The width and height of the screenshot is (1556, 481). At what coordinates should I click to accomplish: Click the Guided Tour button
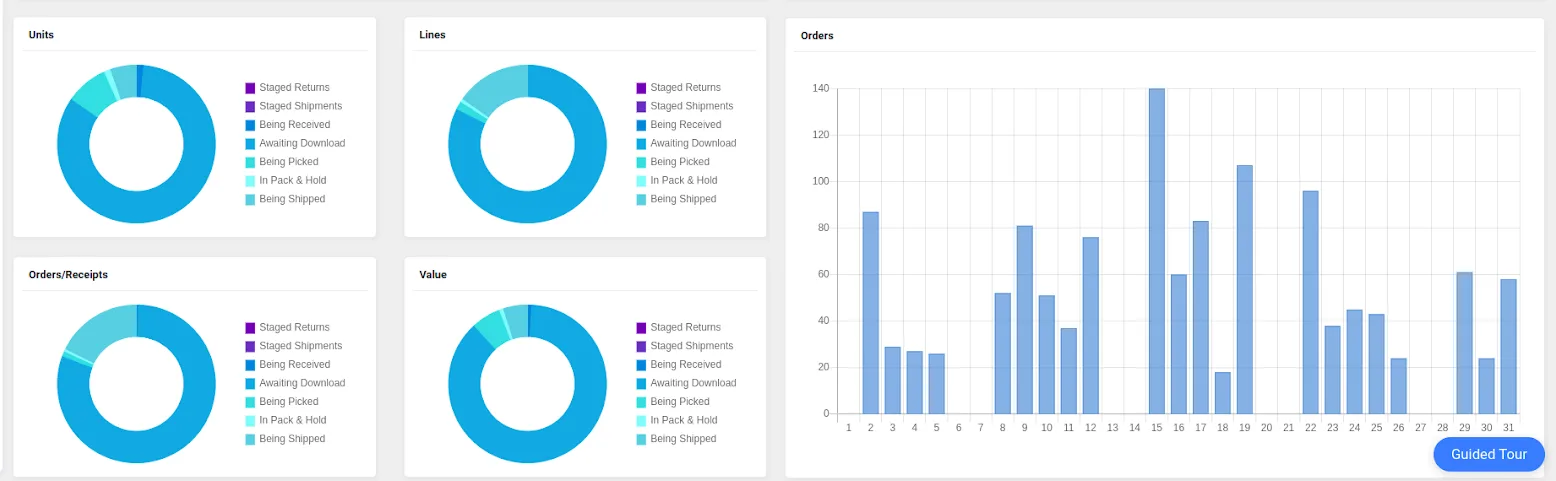(1488, 454)
